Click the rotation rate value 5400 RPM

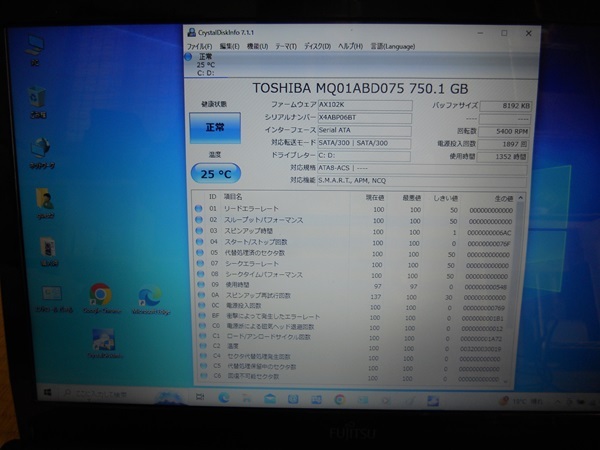click(504, 132)
